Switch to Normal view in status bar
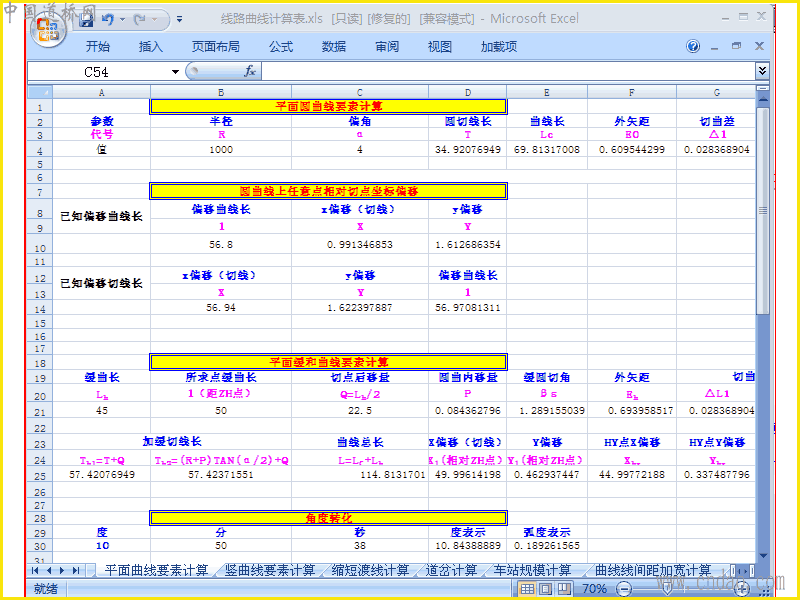Image resolution: width=800 pixels, height=600 pixels. coord(528,589)
